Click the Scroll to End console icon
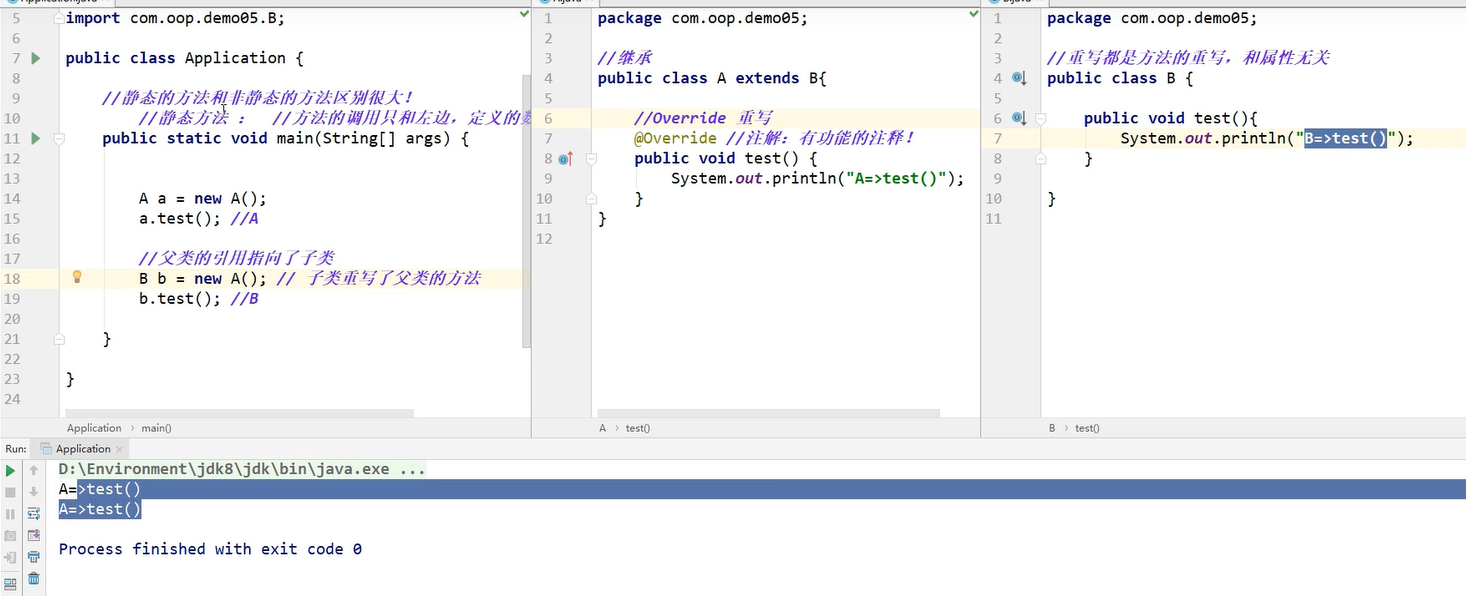Viewport: 1466px width, 596px height. 34,535
